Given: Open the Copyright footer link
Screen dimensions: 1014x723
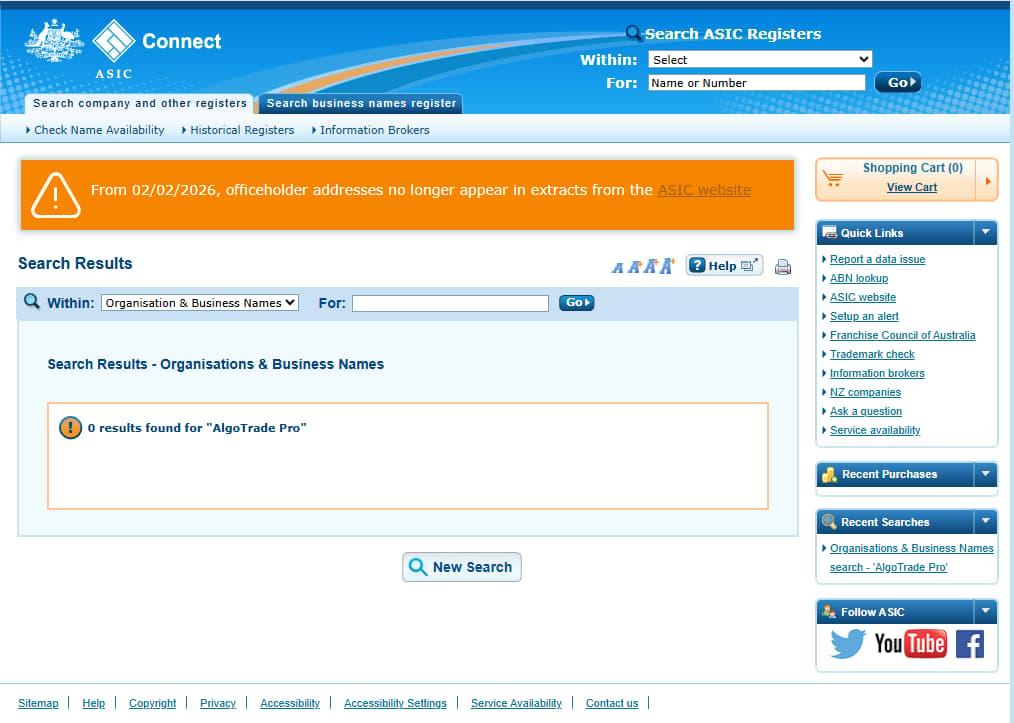Looking at the screenshot, I should pyautogui.click(x=152, y=703).
